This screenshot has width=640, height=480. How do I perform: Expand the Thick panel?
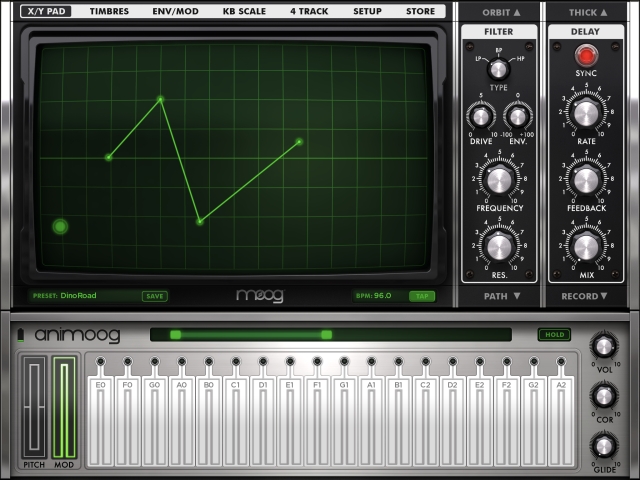[586, 12]
